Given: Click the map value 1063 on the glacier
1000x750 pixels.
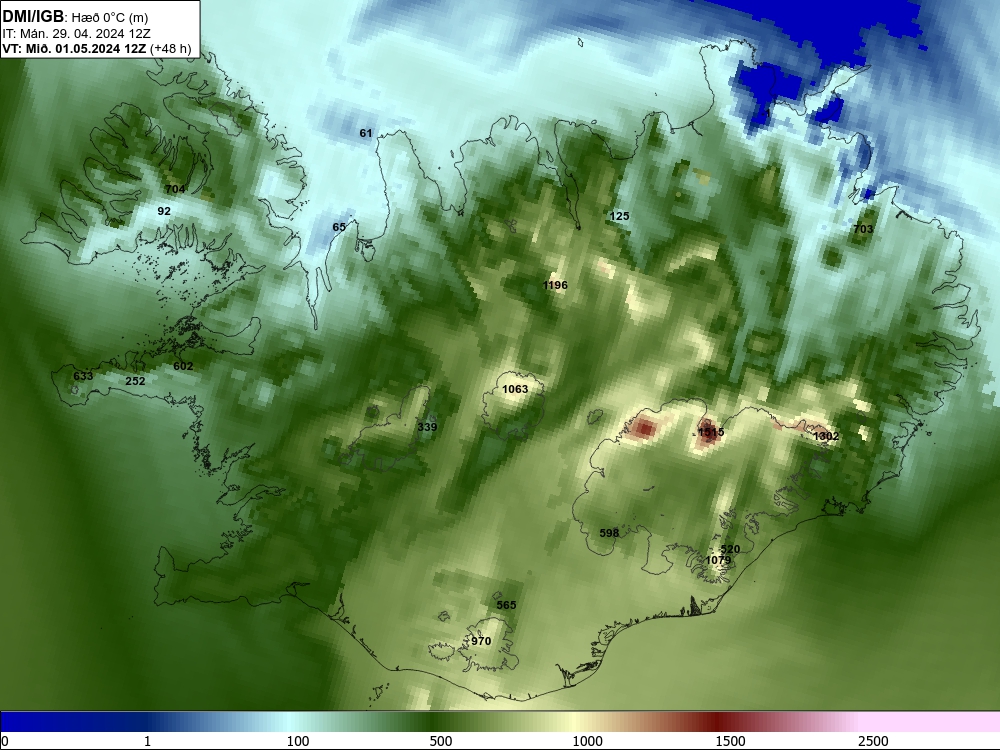Looking at the screenshot, I should [515, 389].
